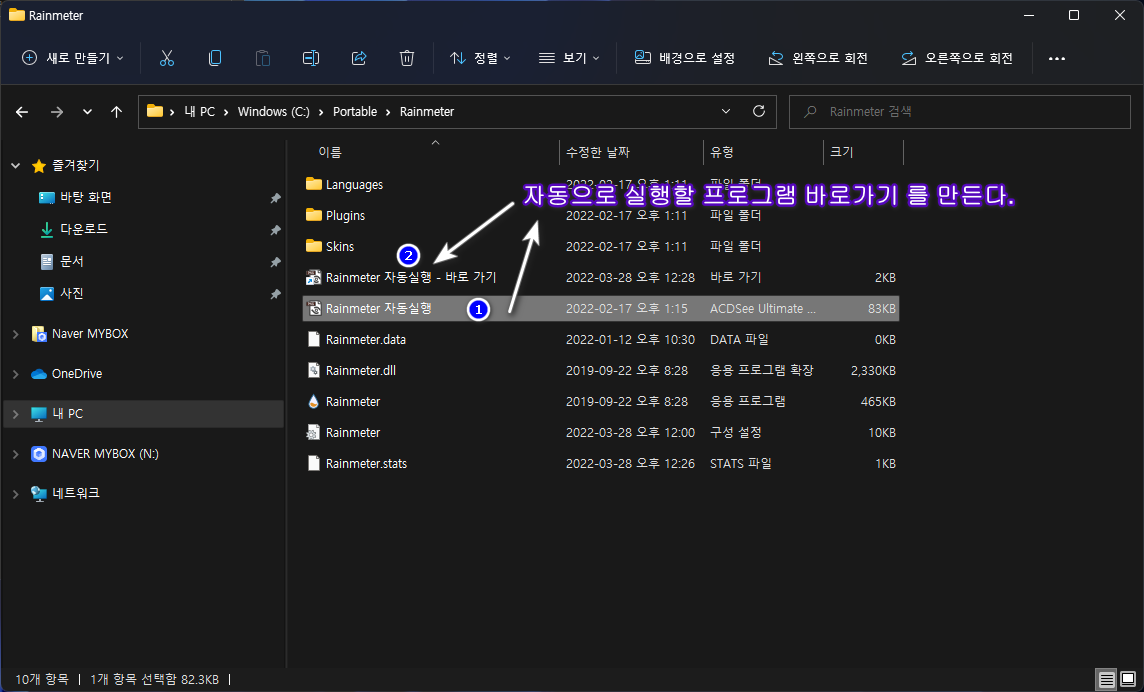Viewport: 1144px width, 692px height.
Task: Click the Languages folder icon
Action: [x=314, y=184]
